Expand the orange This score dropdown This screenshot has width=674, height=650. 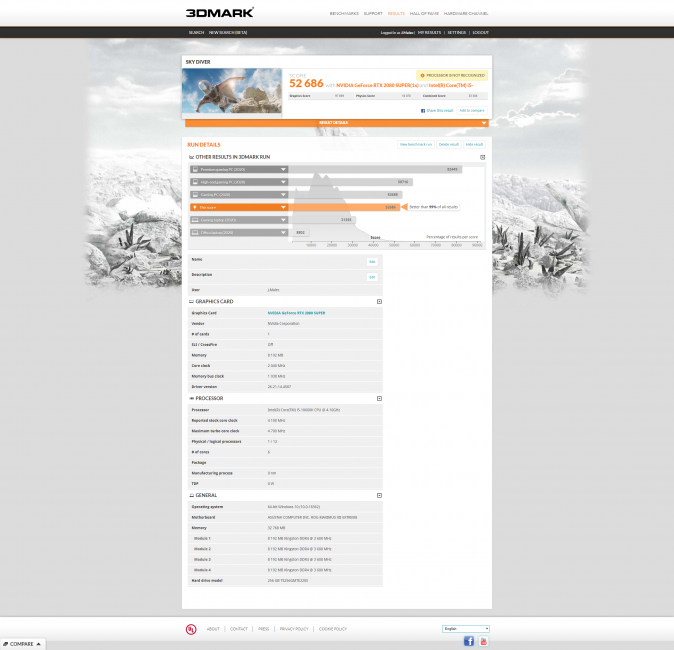pos(283,207)
